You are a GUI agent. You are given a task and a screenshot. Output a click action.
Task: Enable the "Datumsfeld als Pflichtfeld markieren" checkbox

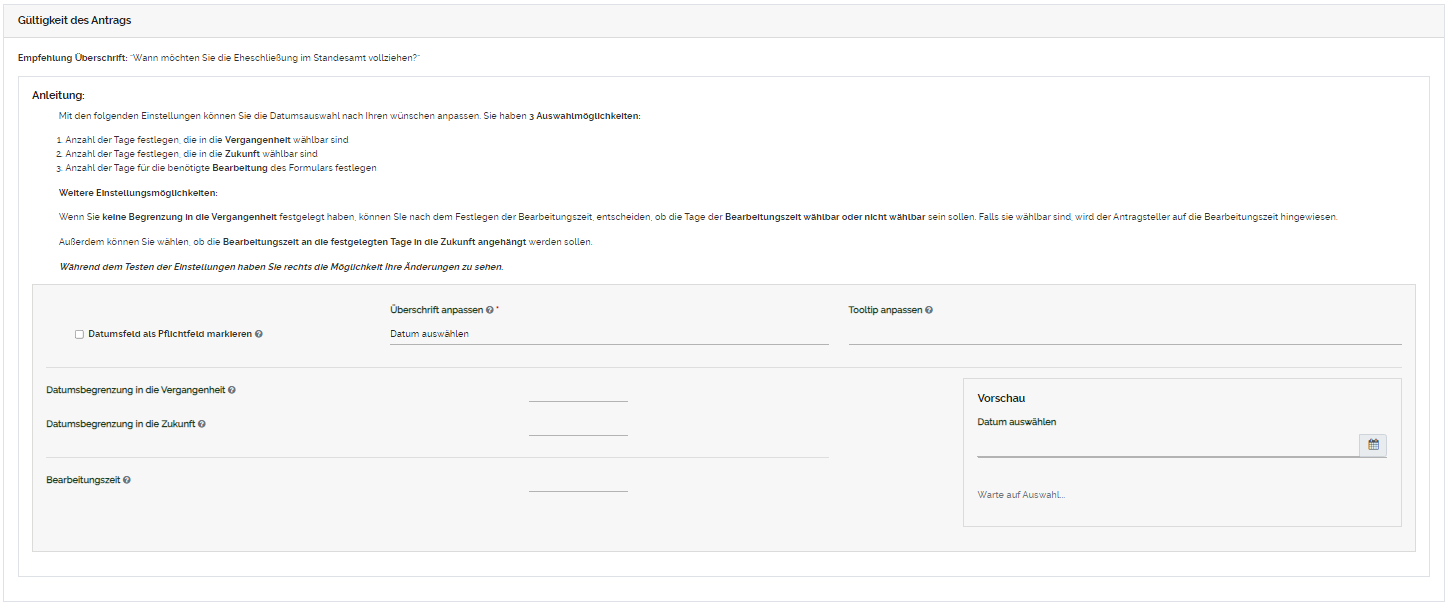(78, 334)
